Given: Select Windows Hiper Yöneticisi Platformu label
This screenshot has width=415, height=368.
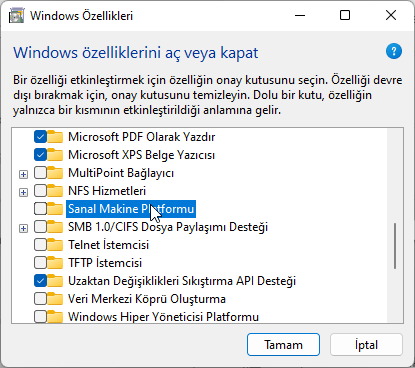Looking at the screenshot, I should click(163, 316).
